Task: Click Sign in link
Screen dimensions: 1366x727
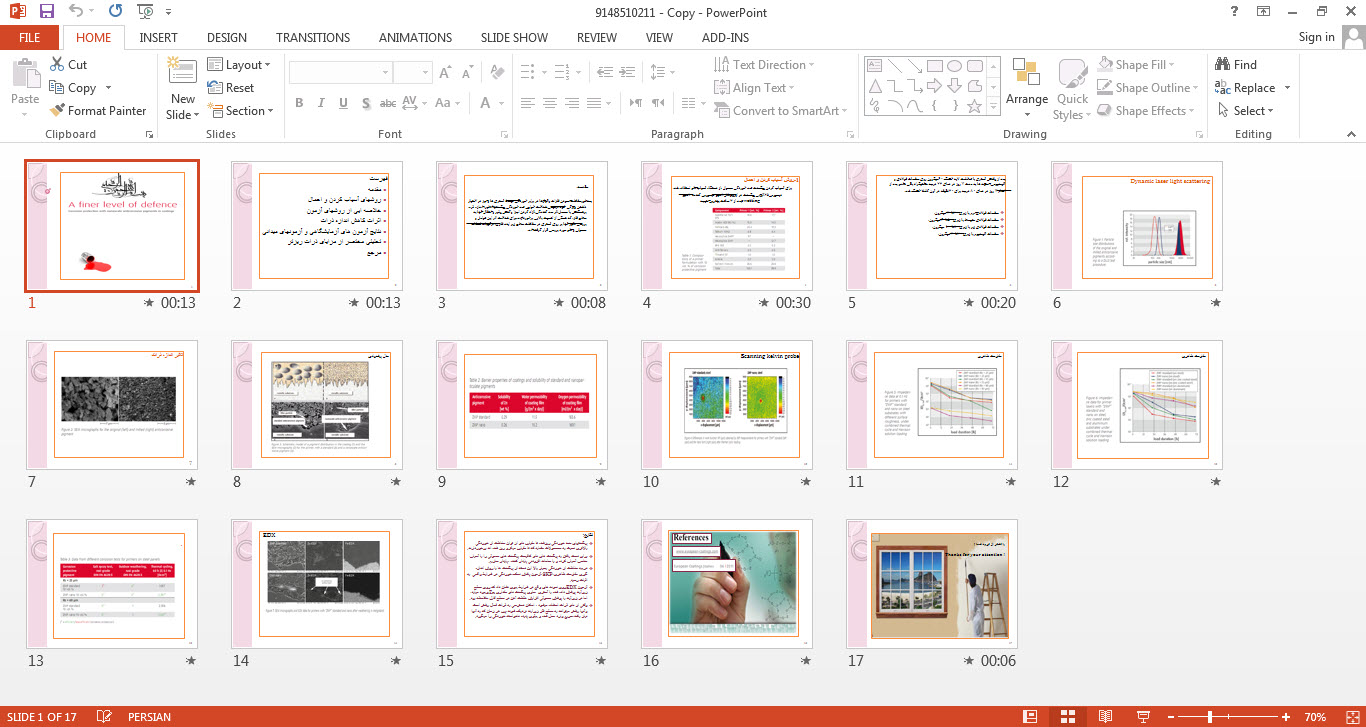Action: [x=1316, y=37]
